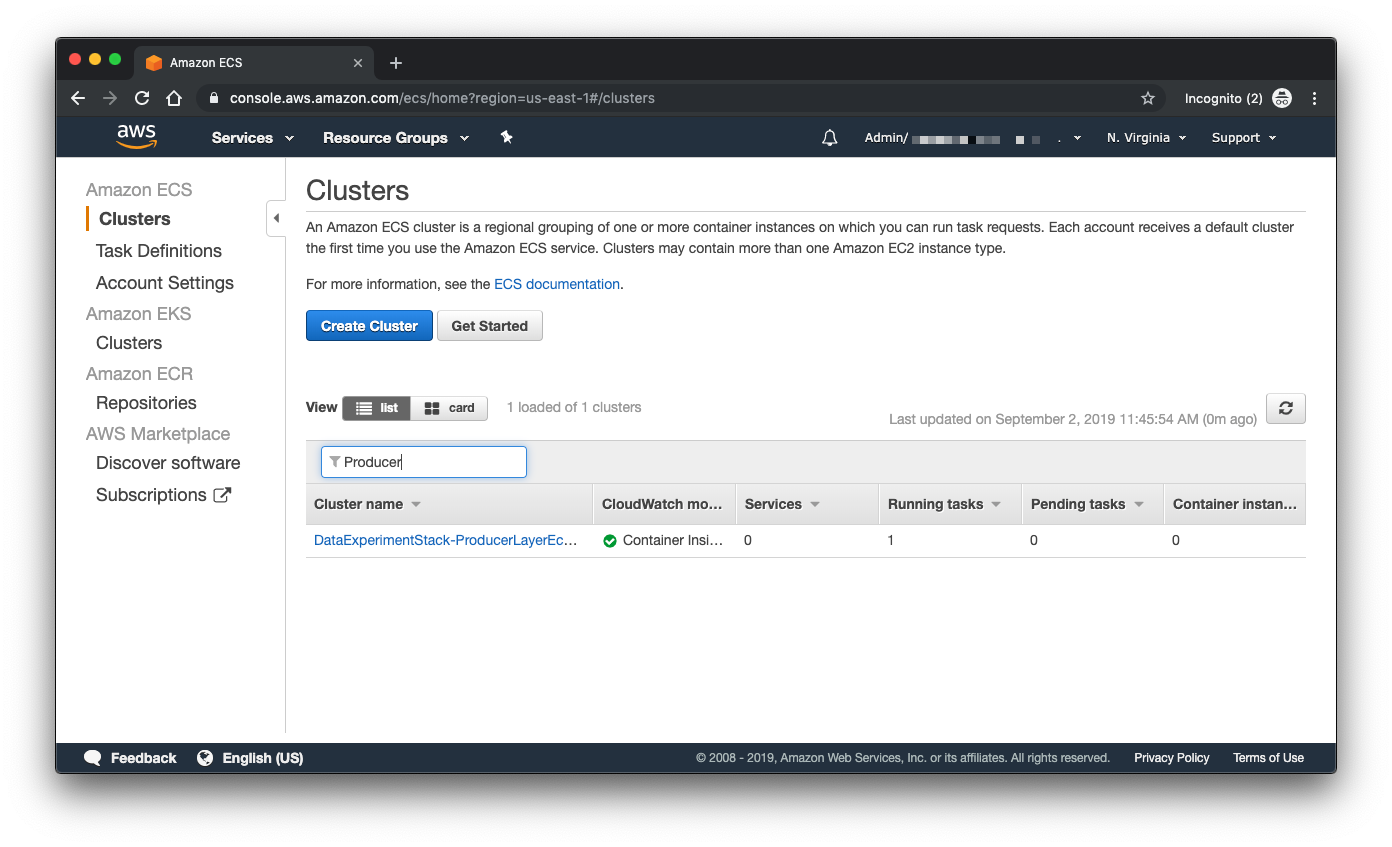Image resolution: width=1392 pixels, height=847 pixels.
Task: Click the Feedback footer button
Action: coord(131,758)
